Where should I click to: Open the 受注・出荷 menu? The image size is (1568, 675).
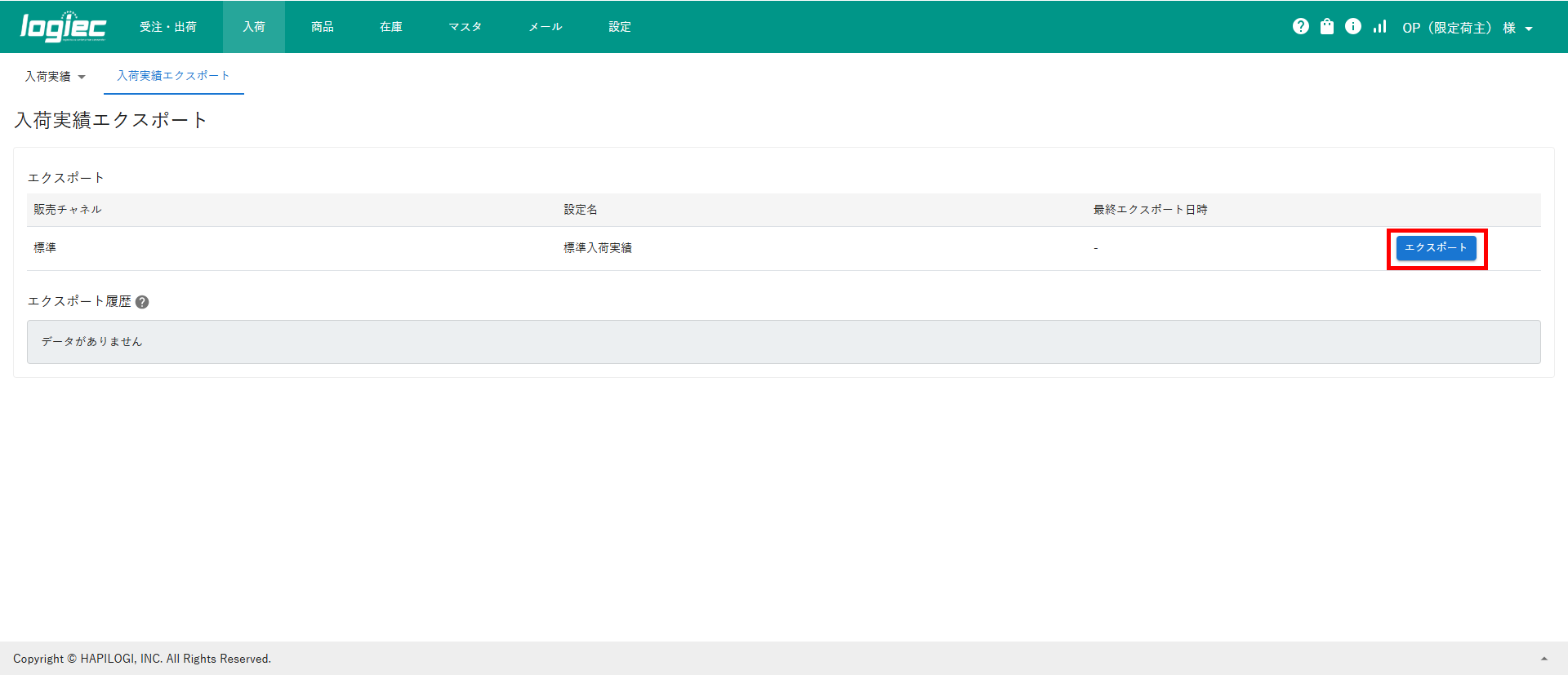tap(168, 27)
